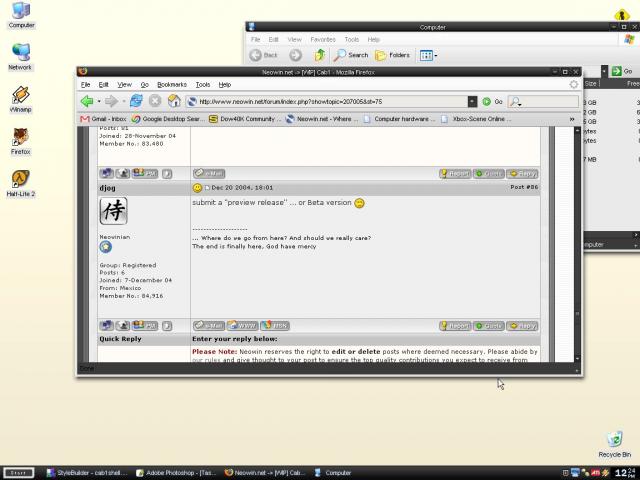
Task: Click Report on djog's post #86
Action: pos(455,326)
